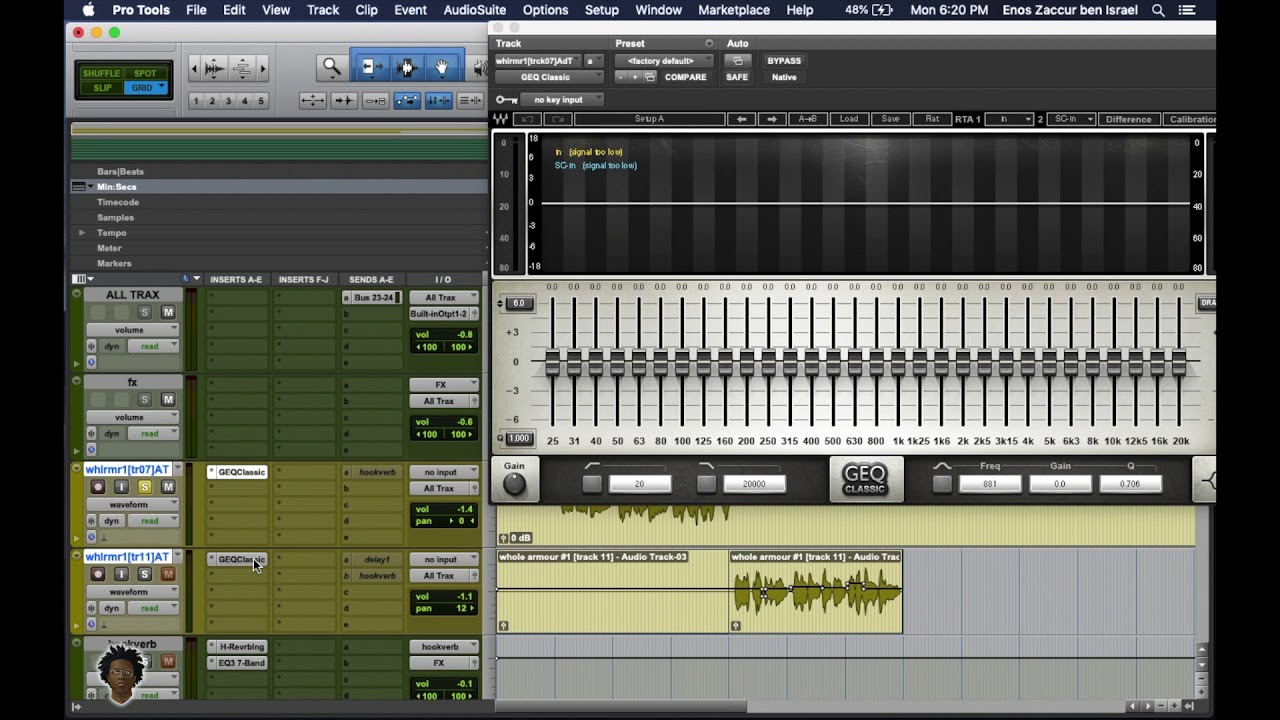Click the plugin Load button
The image size is (1280, 720).
[x=848, y=119]
